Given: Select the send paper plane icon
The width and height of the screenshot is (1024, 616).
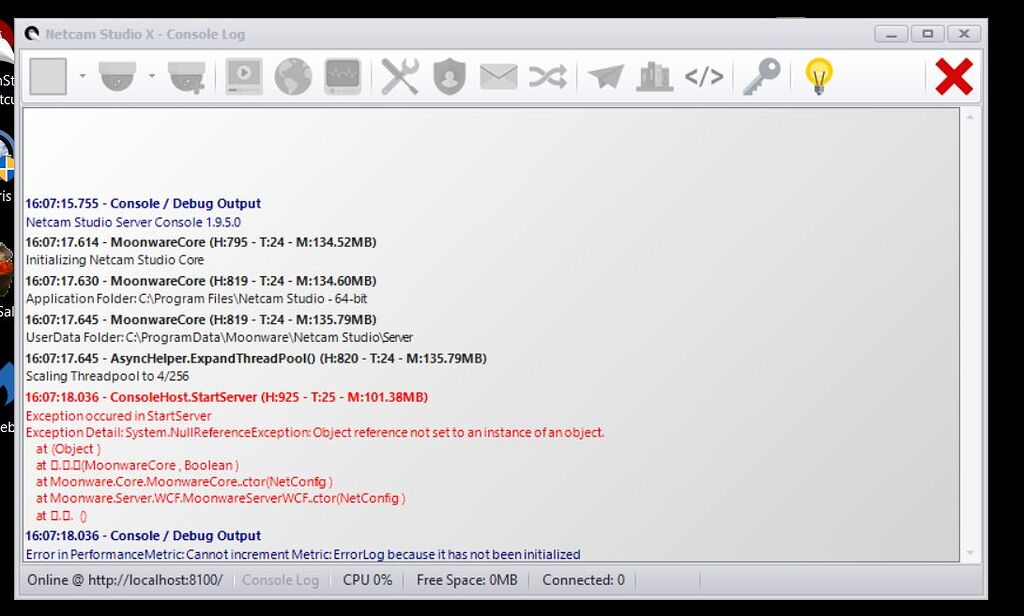Looking at the screenshot, I should [606, 77].
